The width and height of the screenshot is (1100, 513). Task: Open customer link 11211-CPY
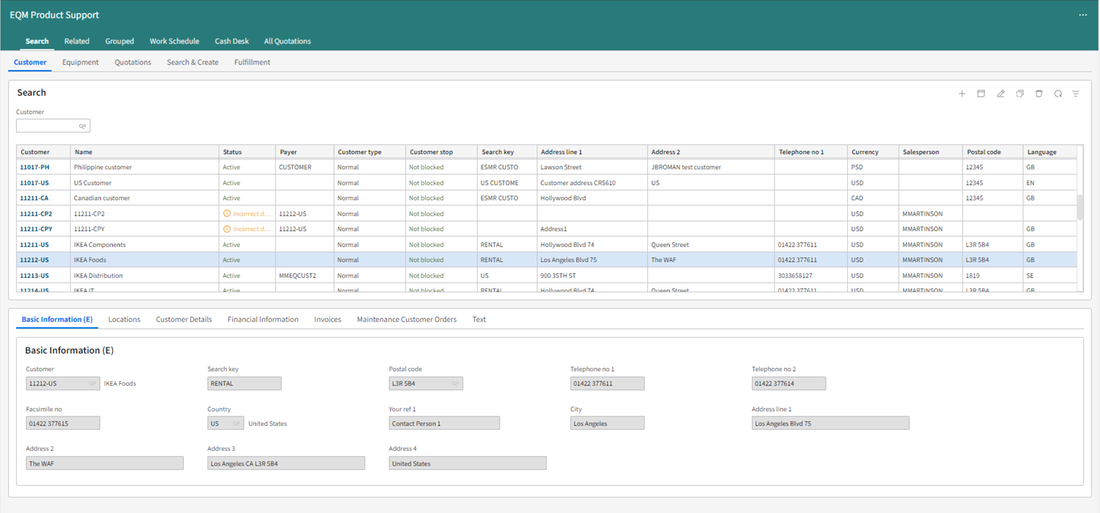click(x=36, y=229)
